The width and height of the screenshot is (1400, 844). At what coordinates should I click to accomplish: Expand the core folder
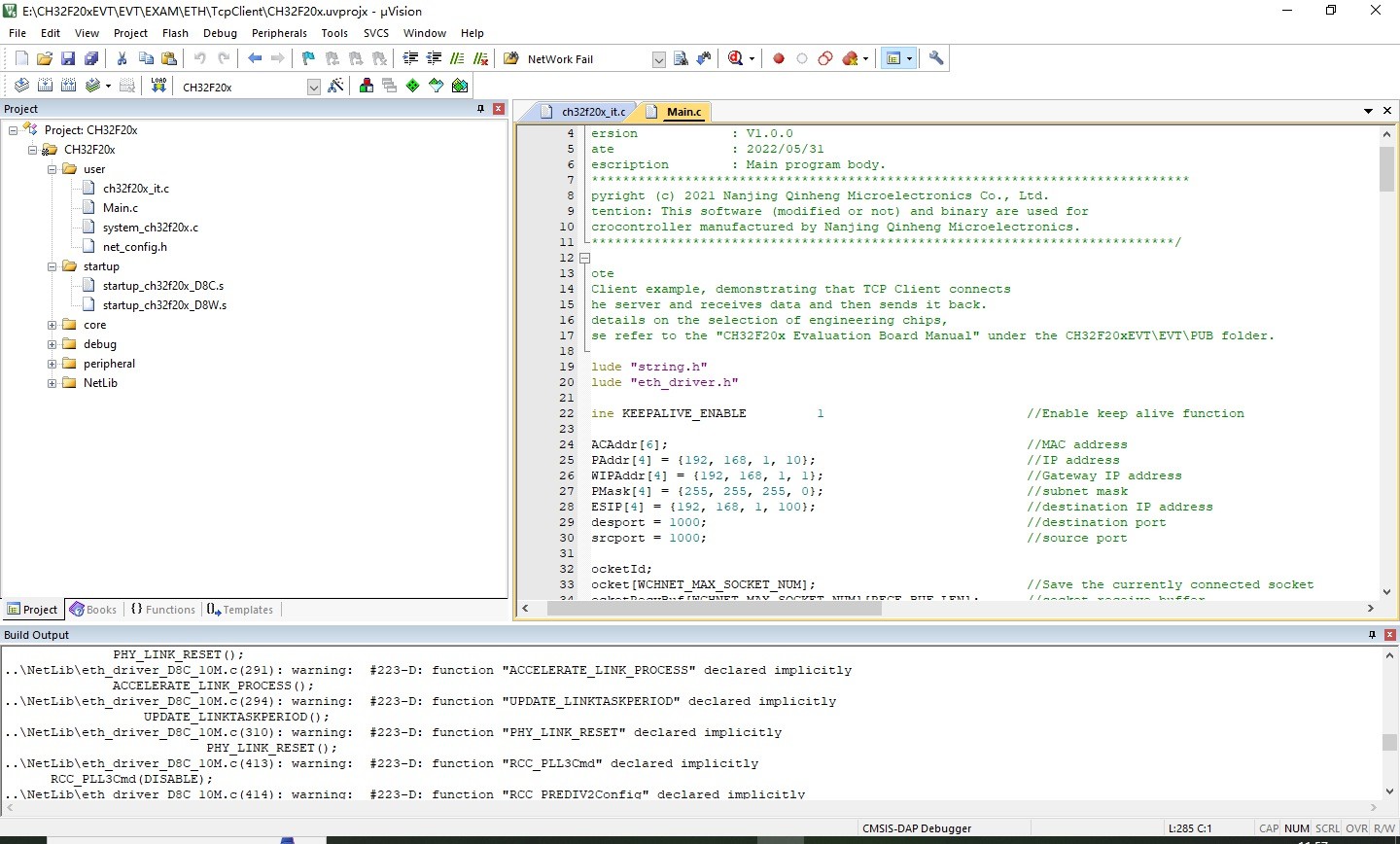click(x=52, y=325)
